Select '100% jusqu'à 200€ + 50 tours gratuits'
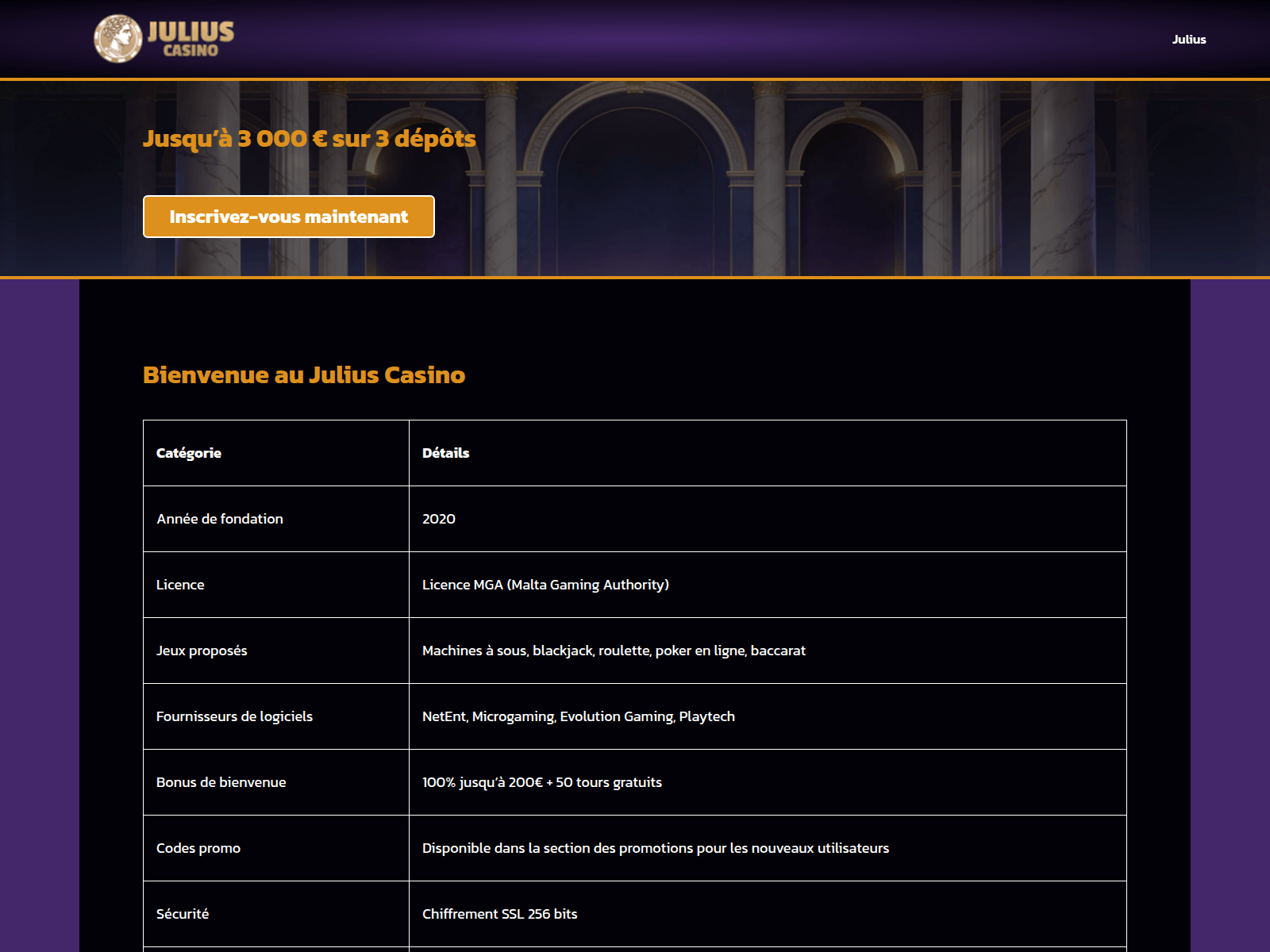The image size is (1270, 952). (542, 782)
